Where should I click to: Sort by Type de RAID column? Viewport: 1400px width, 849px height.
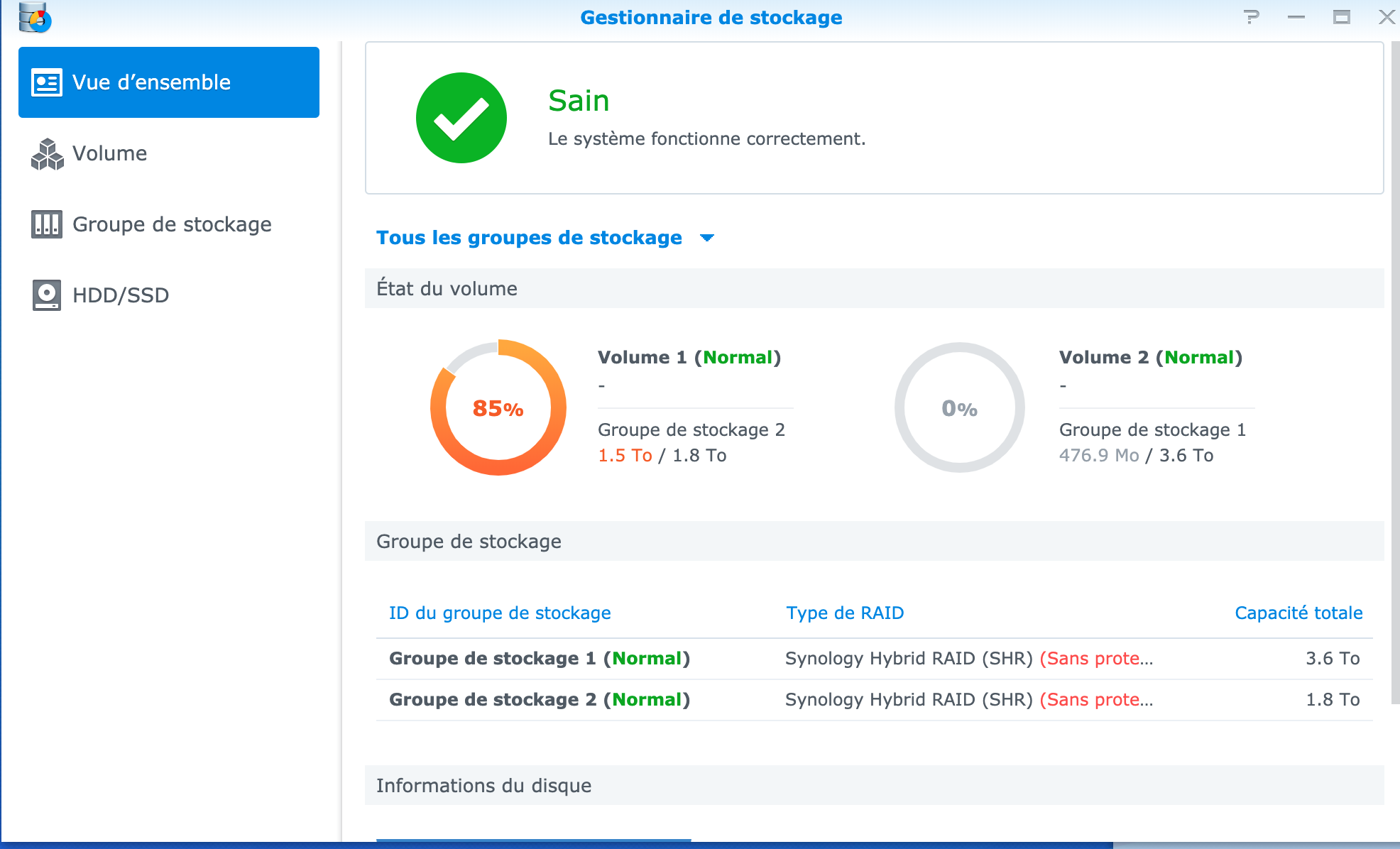[x=845, y=613]
